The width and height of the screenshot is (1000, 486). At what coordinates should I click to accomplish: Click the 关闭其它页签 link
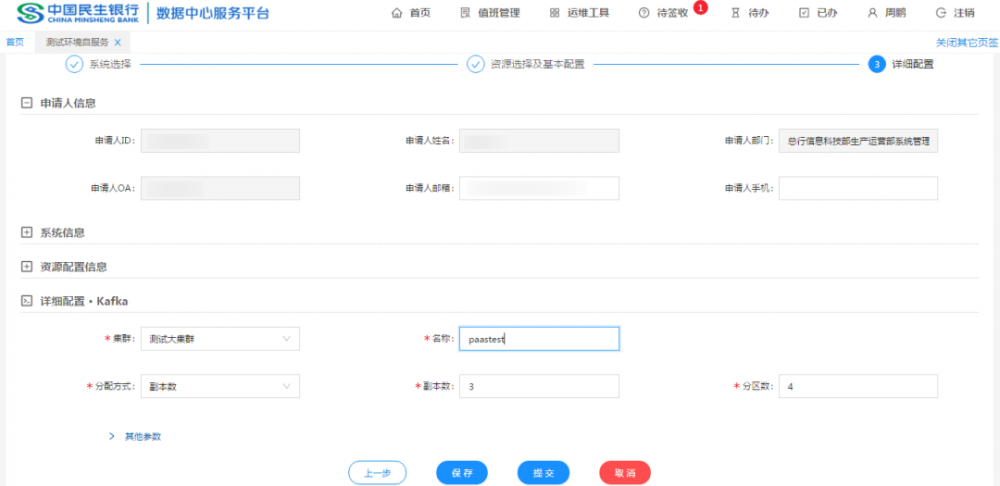point(967,43)
